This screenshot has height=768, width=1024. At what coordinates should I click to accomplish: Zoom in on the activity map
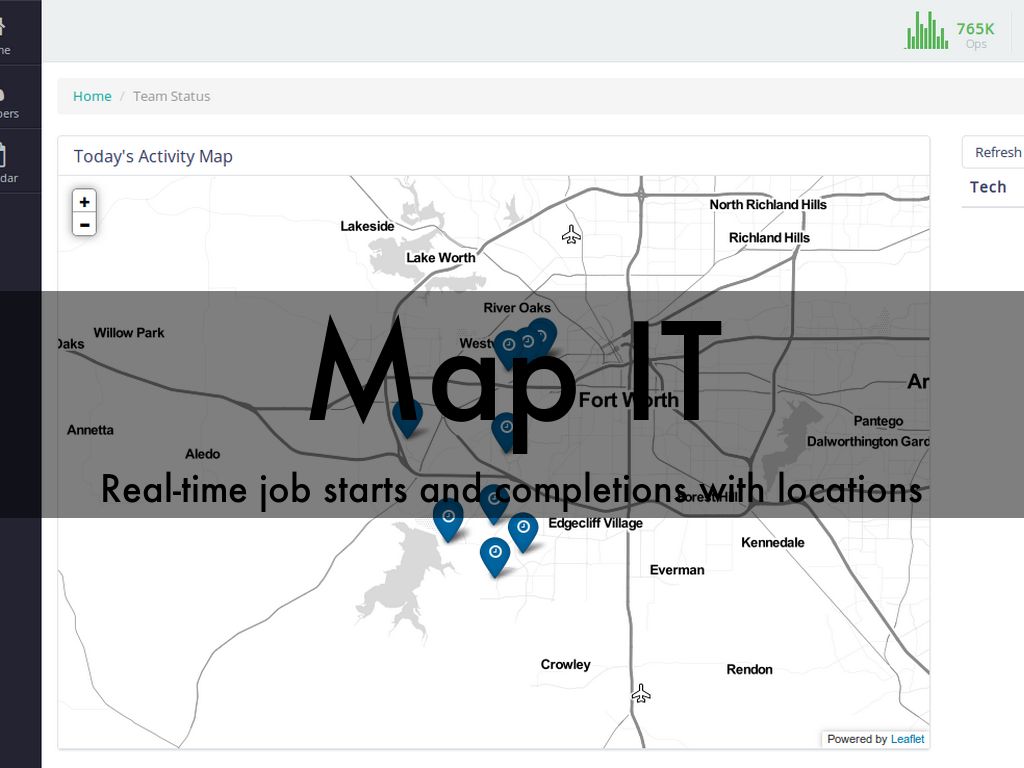pyautogui.click(x=85, y=202)
